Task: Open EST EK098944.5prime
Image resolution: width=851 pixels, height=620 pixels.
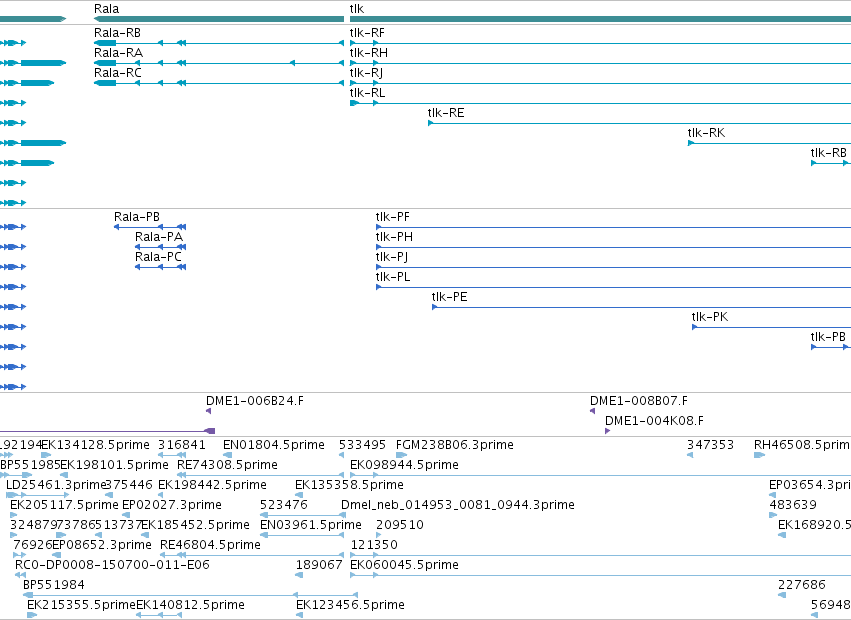Action: [x=404, y=465]
